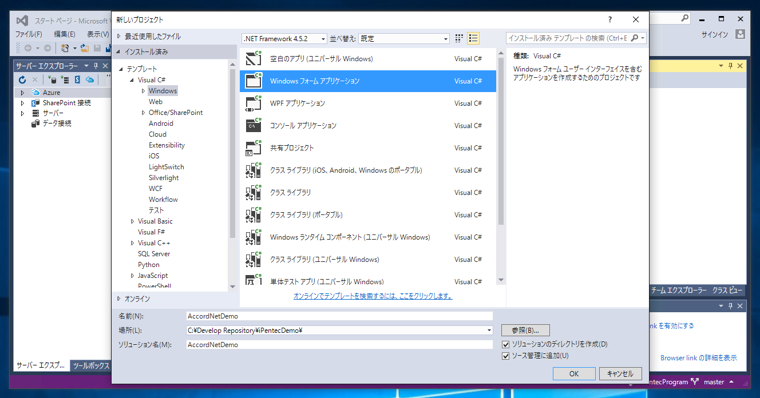The width and height of the screenshot is (760, 398).
Task: Toggle ソース管理に追加 checkbox
Action: (506, 356)
